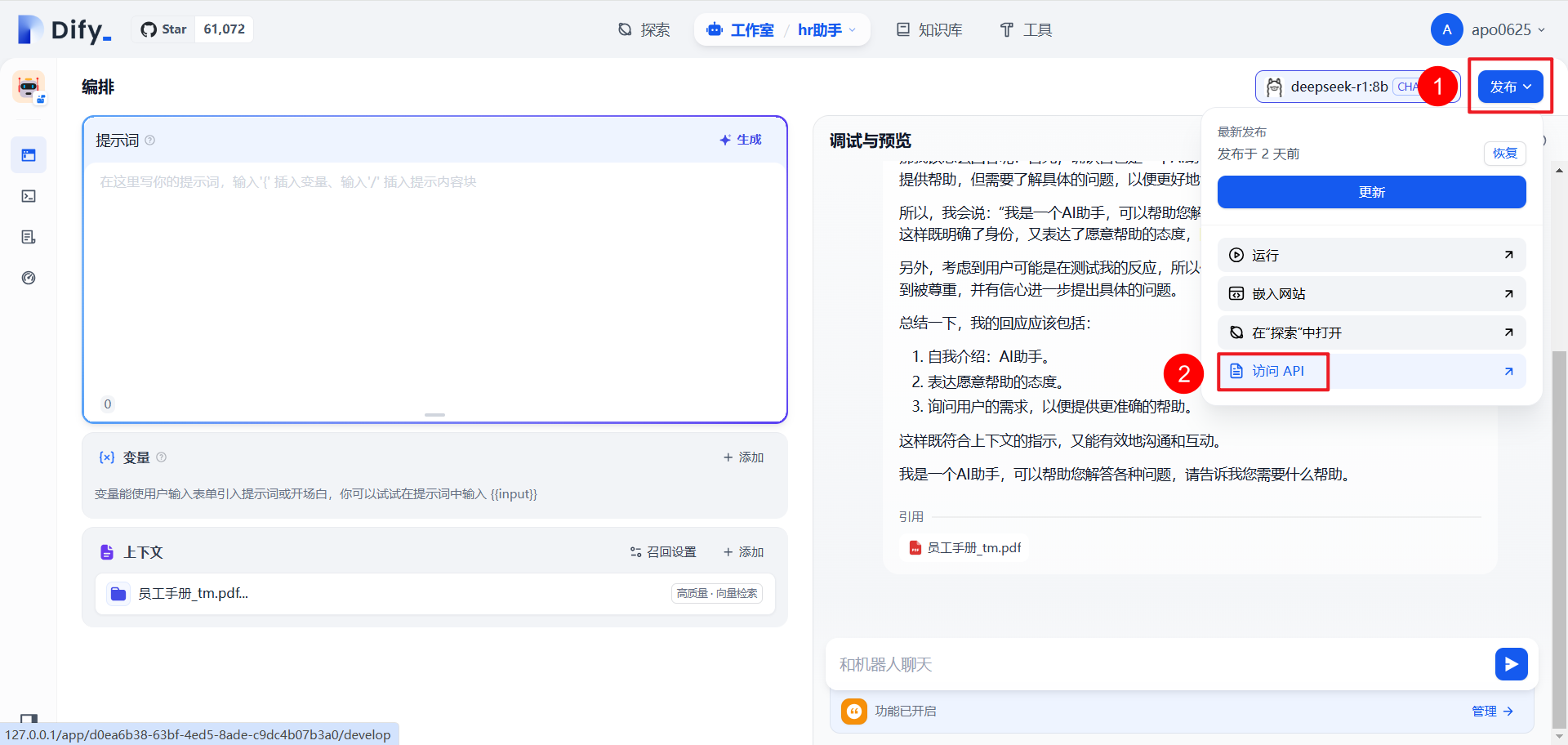
Task: Select 在"探索"中打开 menu item
Action: coord(1371,332)
